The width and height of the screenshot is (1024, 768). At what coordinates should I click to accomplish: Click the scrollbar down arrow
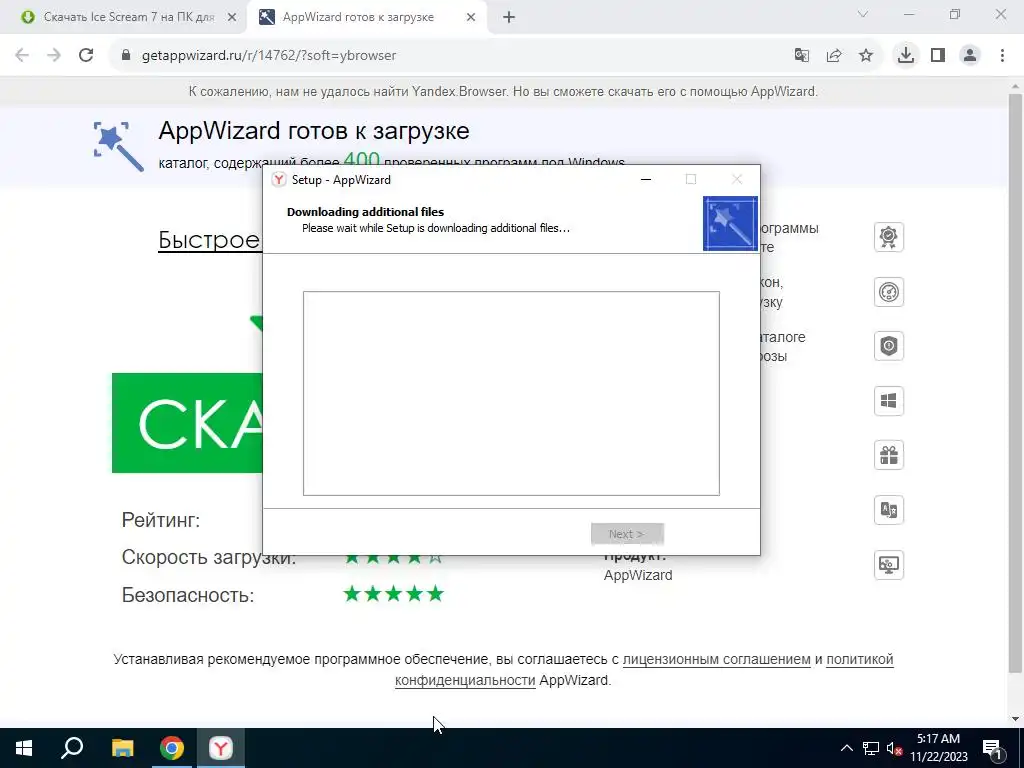point(1015,720)
